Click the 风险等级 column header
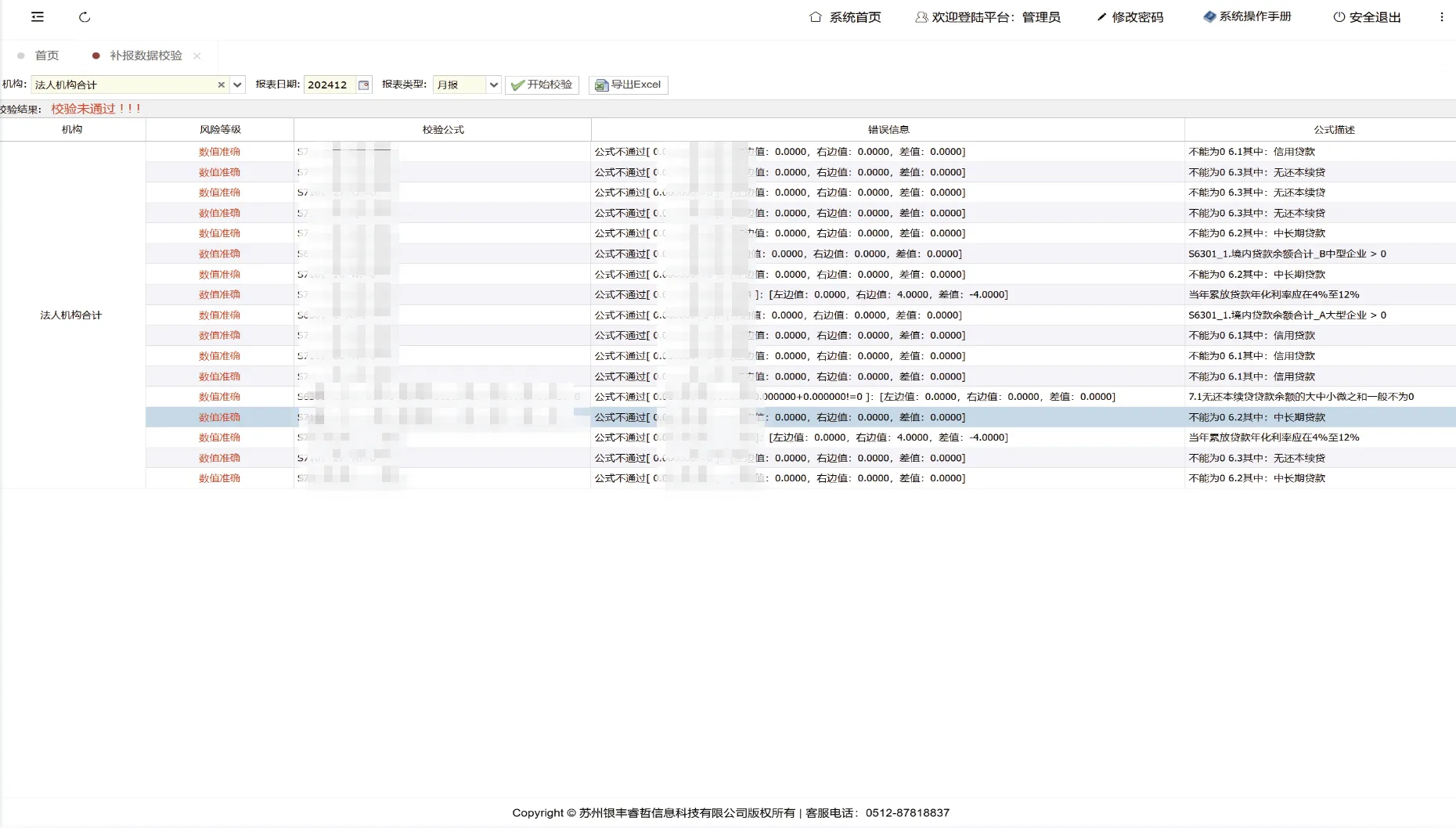 click(x=220, y=129)
